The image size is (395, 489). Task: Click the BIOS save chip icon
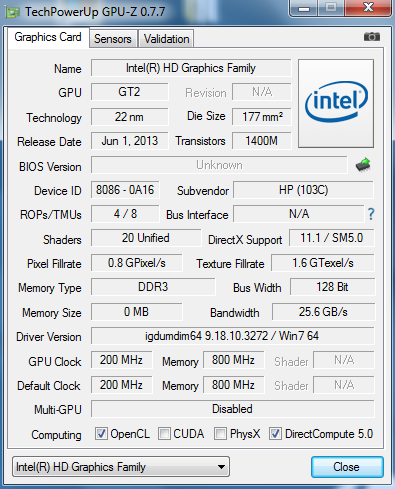point(363,165)
